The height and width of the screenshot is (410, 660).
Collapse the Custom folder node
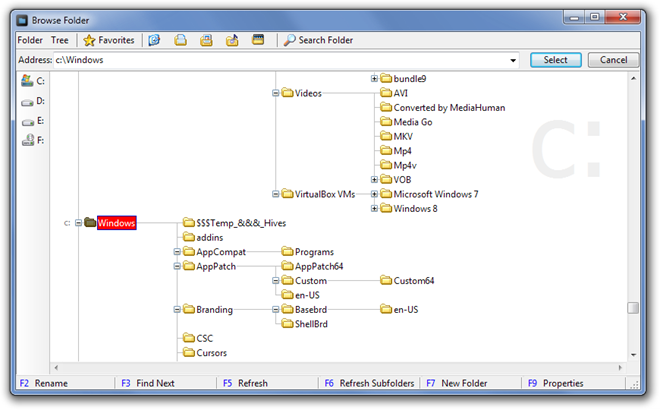point(275,280)
